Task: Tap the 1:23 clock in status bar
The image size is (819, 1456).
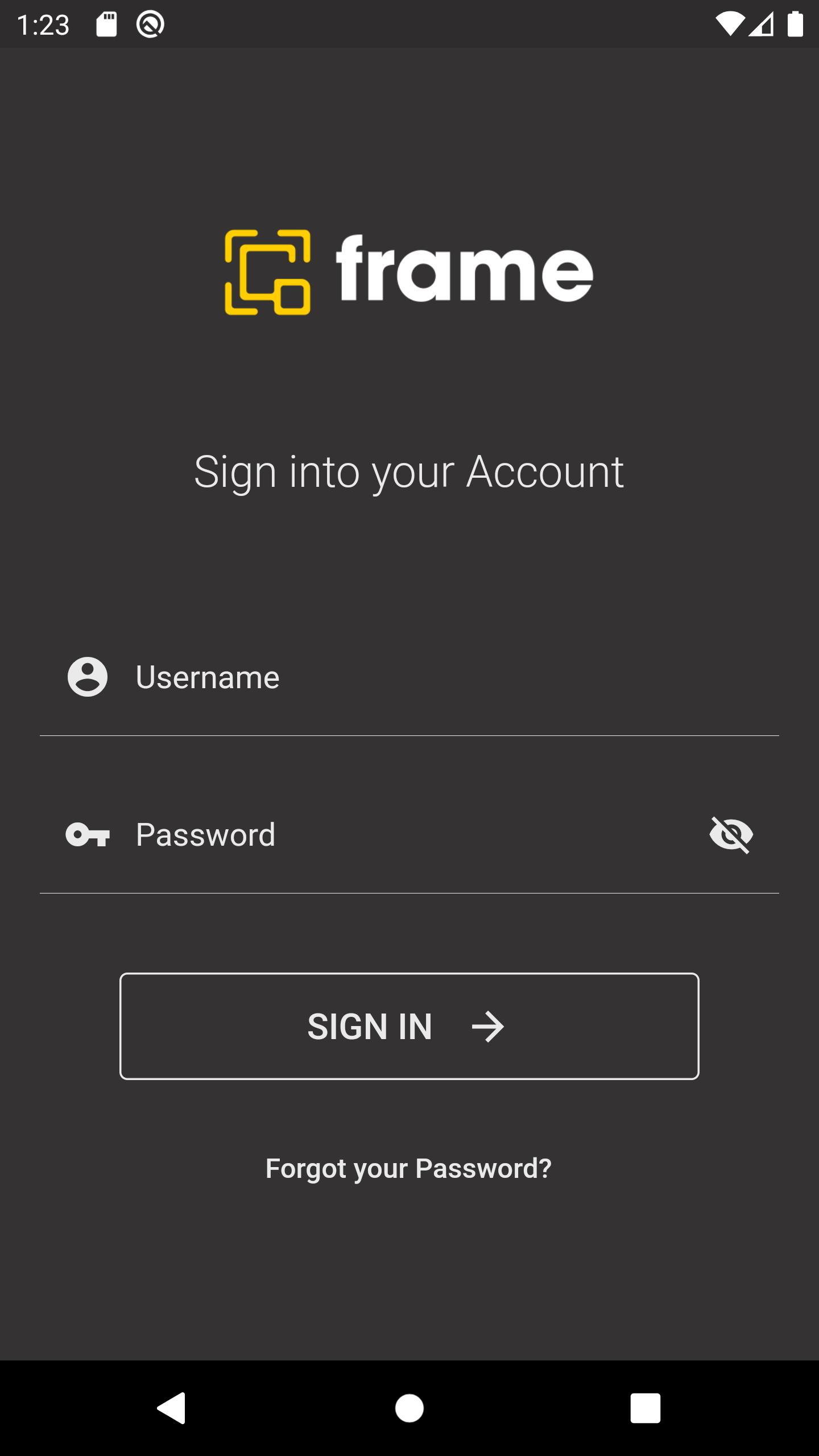Action: pos(43,25)
